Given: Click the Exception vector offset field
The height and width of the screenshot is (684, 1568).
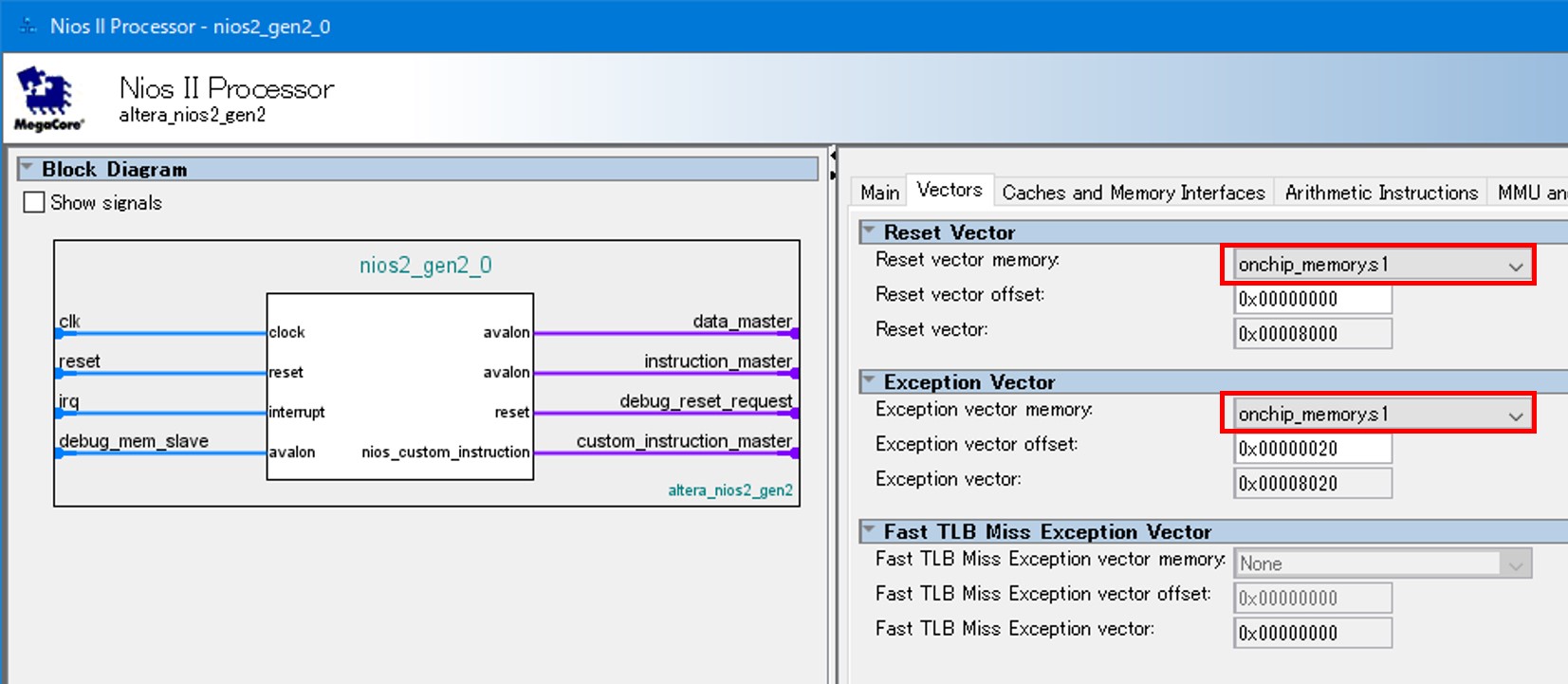Looking at the screenshot, I should 1313,449.
